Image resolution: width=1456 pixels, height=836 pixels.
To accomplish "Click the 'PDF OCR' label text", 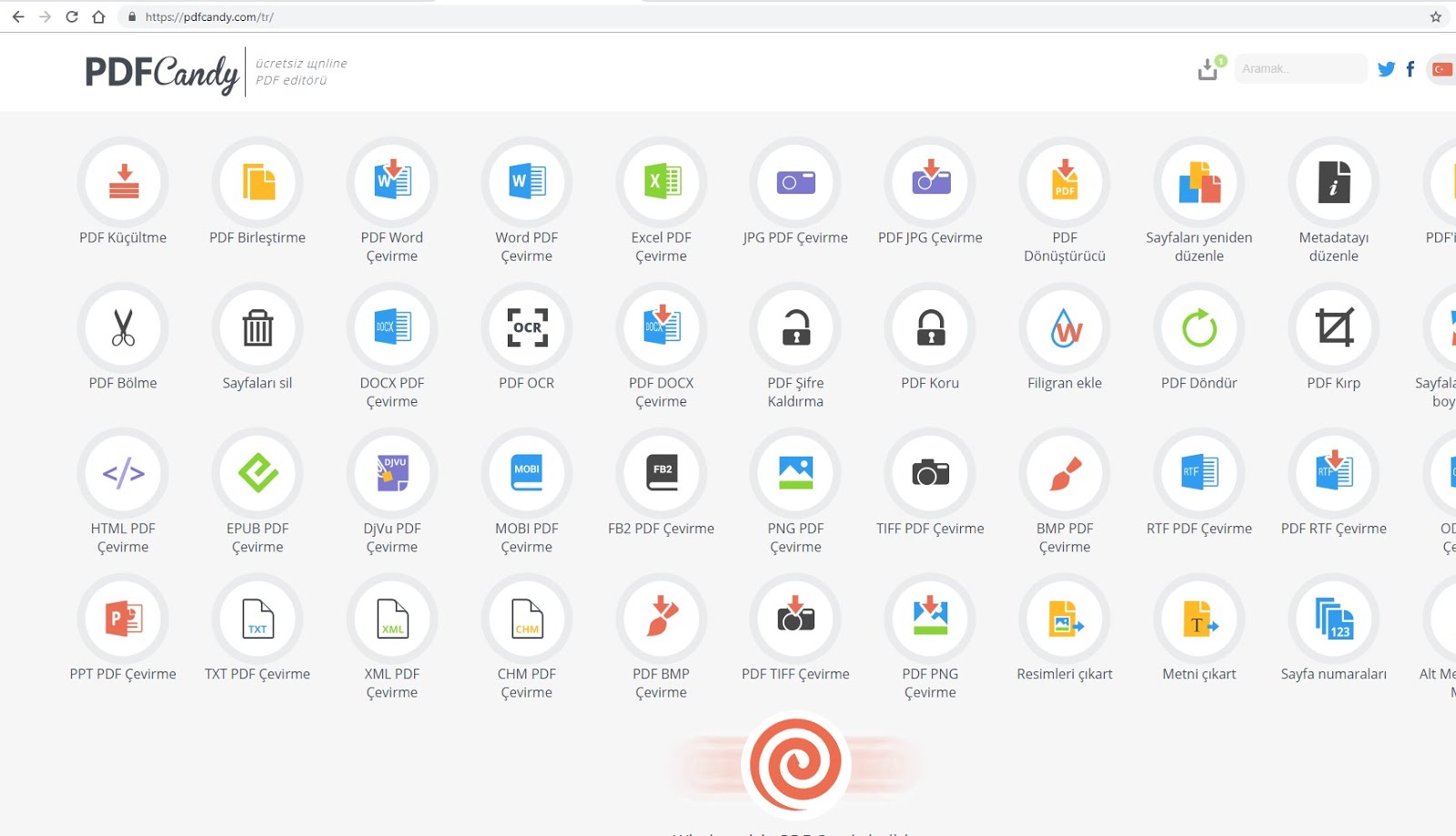I will tap(527, 383).
